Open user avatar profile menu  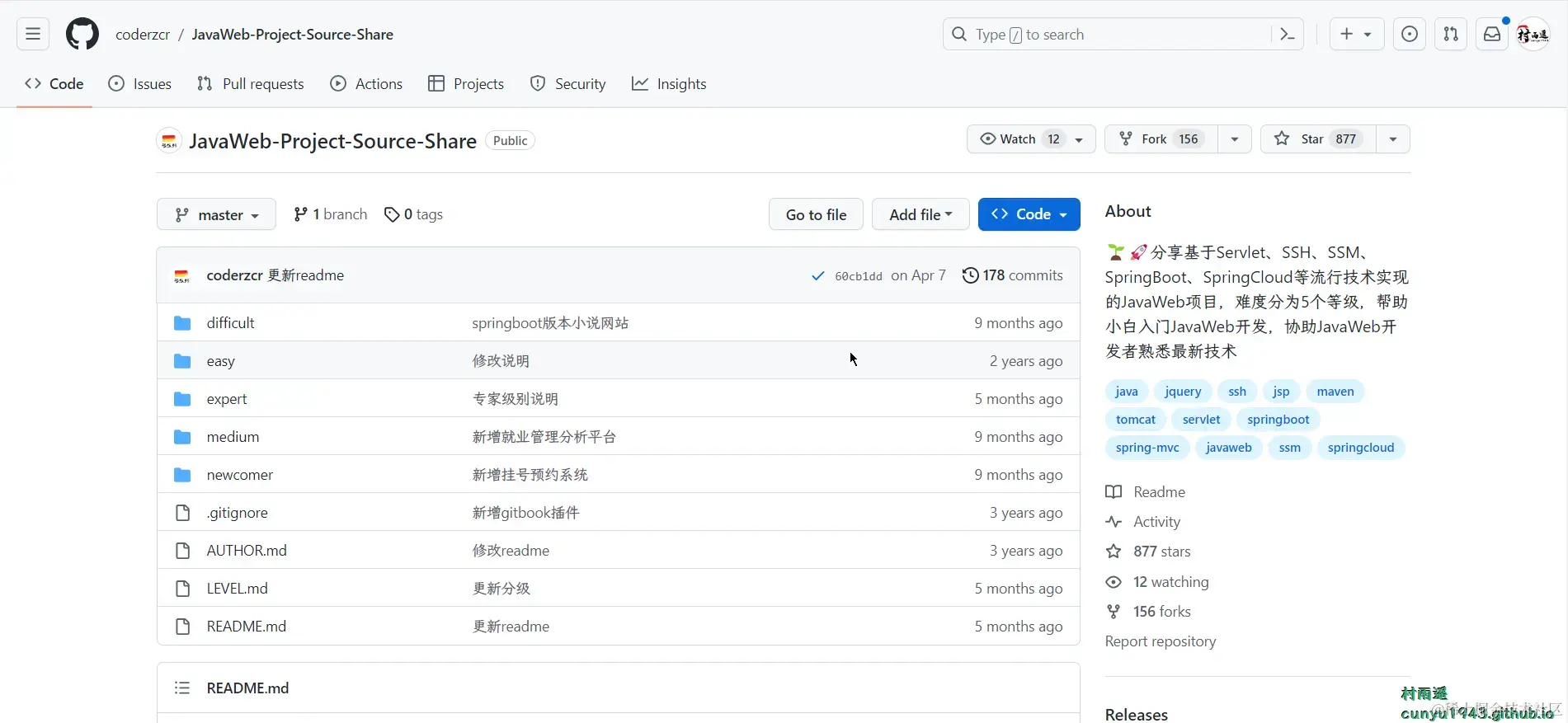(x=1533, y=34)
